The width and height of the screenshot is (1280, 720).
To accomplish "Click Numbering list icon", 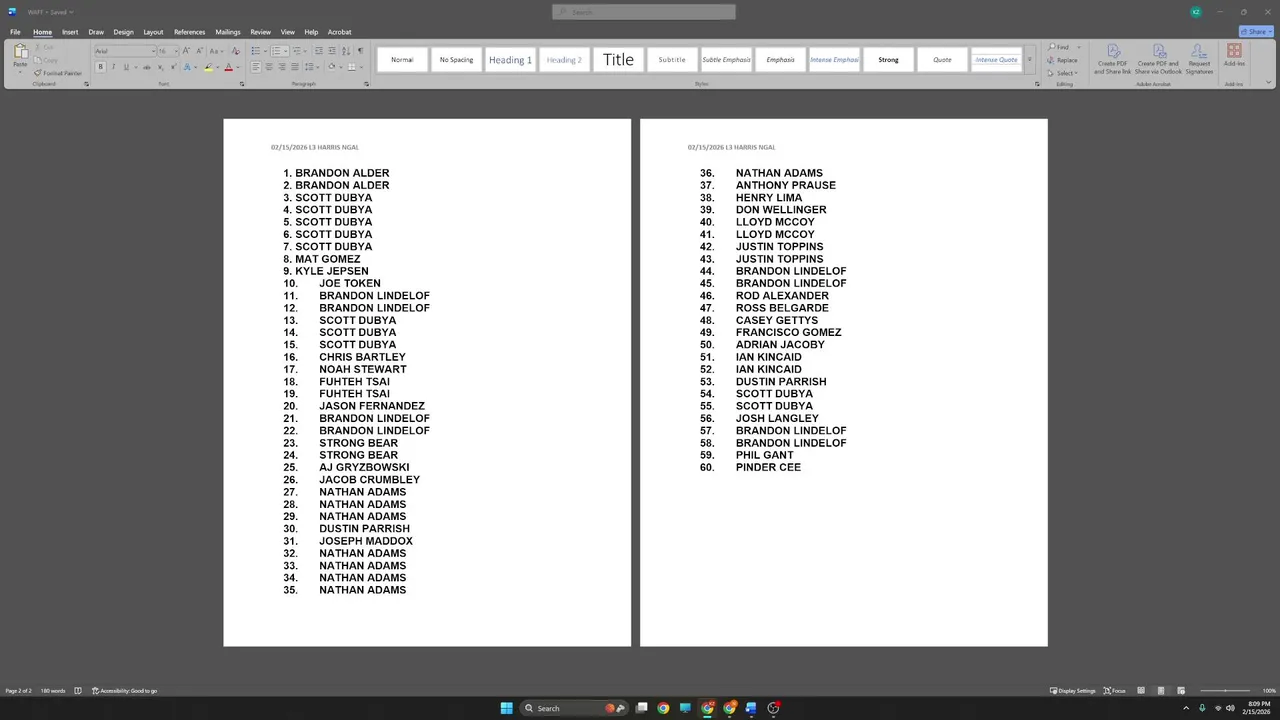I will (x=276, y=51).
